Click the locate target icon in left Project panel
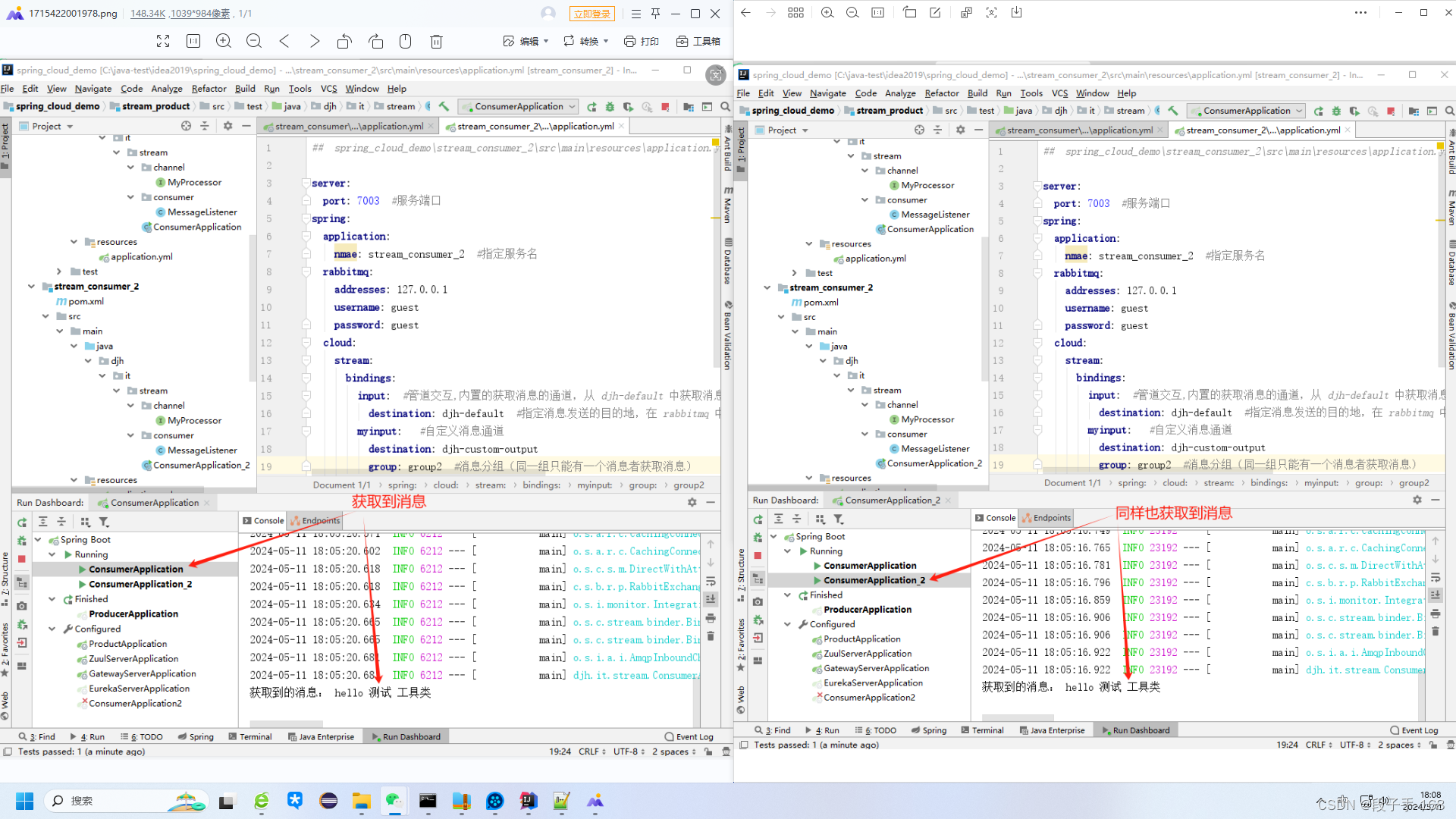The height and width of the screenshot is (819, 1456). click(x=186, y=126)
